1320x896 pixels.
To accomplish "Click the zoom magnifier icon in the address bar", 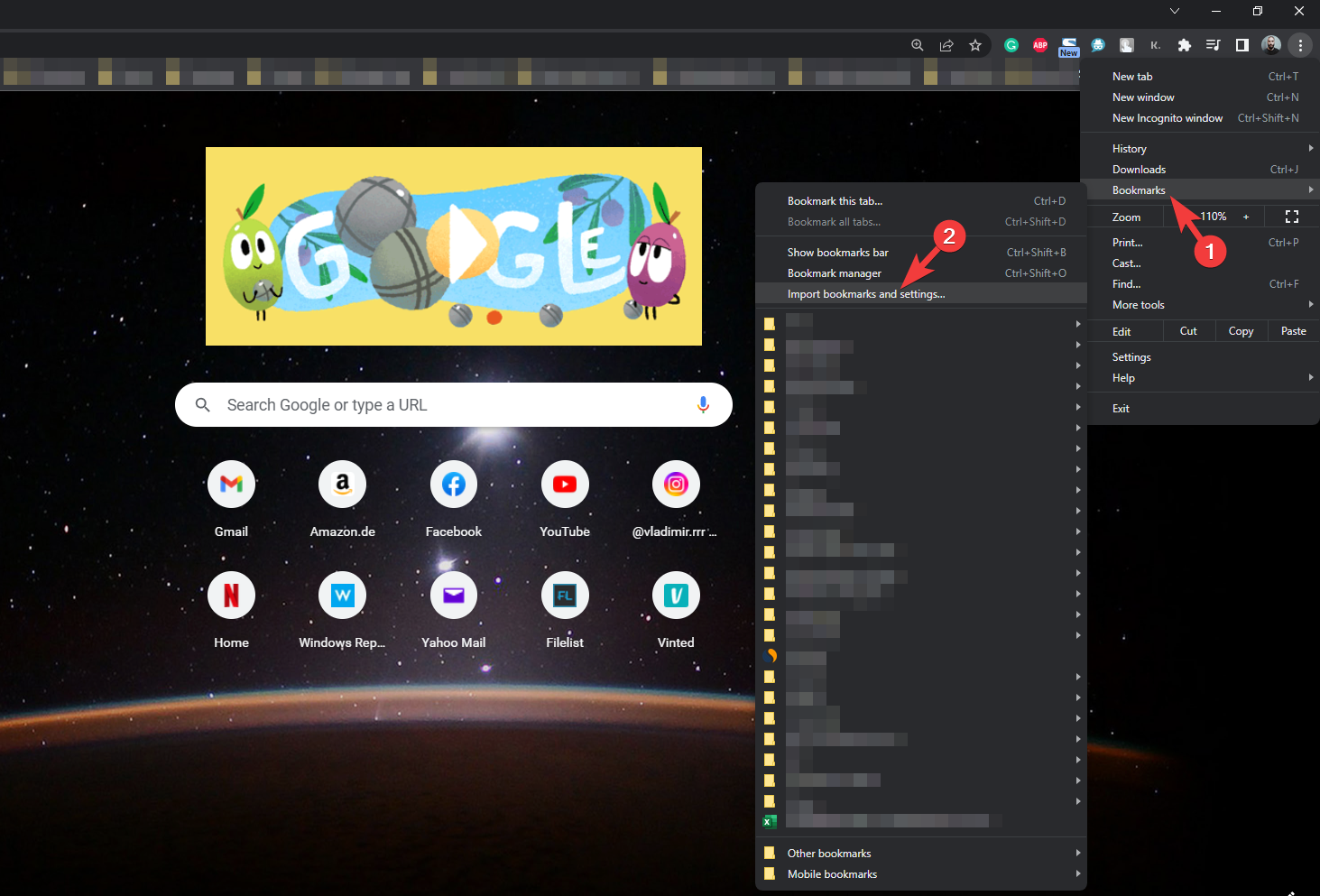I will point(918,45).
